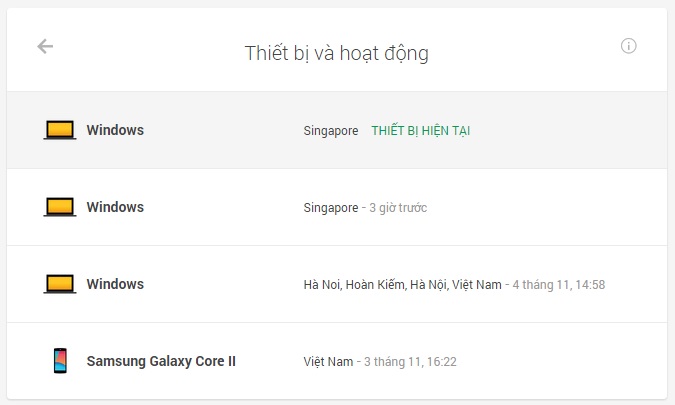675x405 pixels.
Task: Click the current device's laptop icon
Action: pos(60,130)
